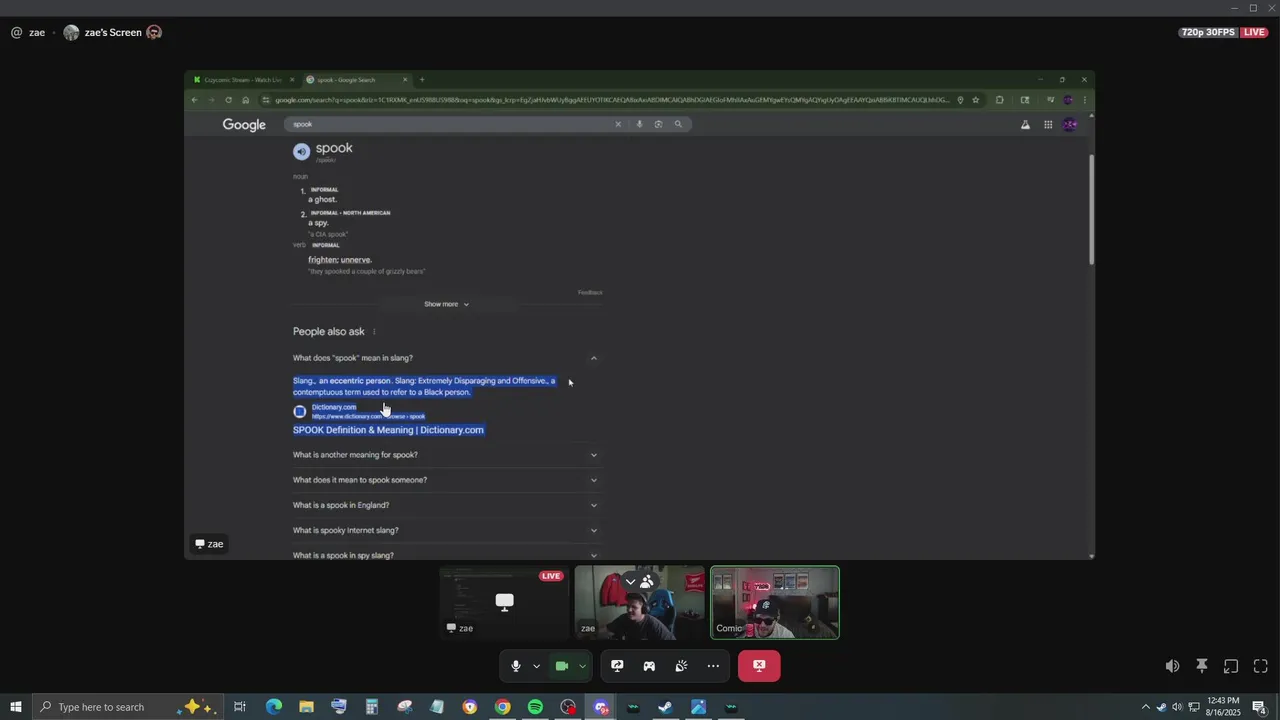The width and height of the screenshot is (1280, 720).
Task: Open People also ask options menu
Action: tap(374, 332)
